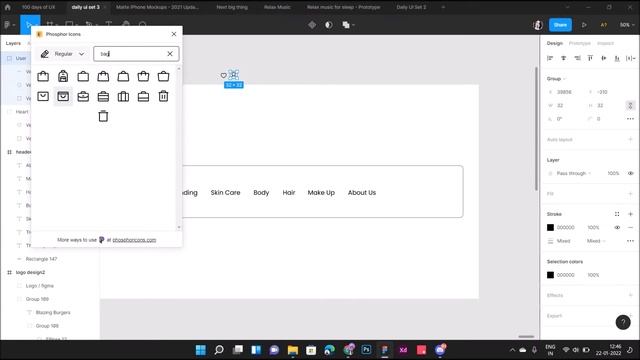Select 'logo design2' layer
This screenshot has width=640, height=360.
coord(30,272)
